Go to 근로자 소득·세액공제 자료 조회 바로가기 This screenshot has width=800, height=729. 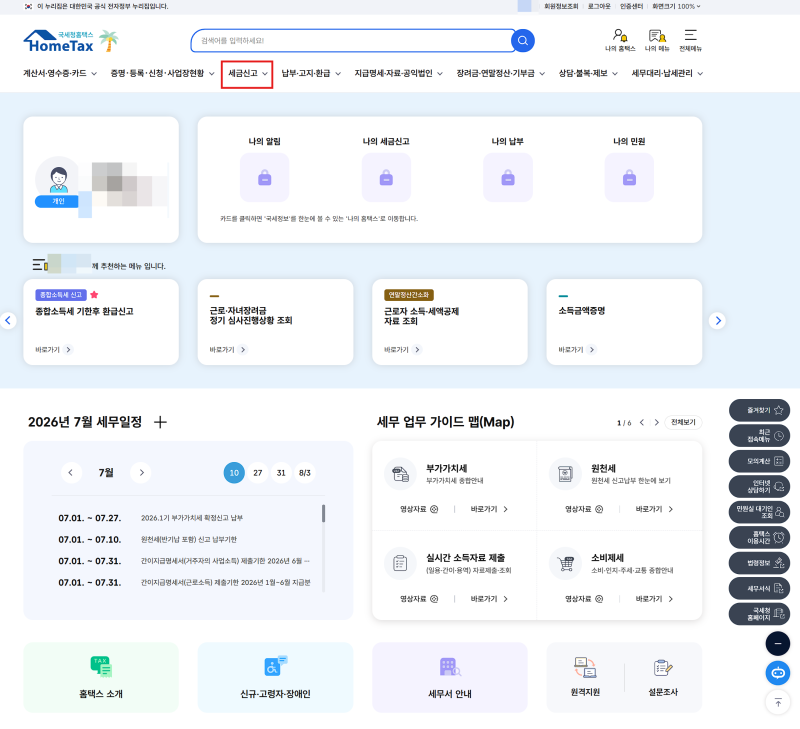[403, 349]
